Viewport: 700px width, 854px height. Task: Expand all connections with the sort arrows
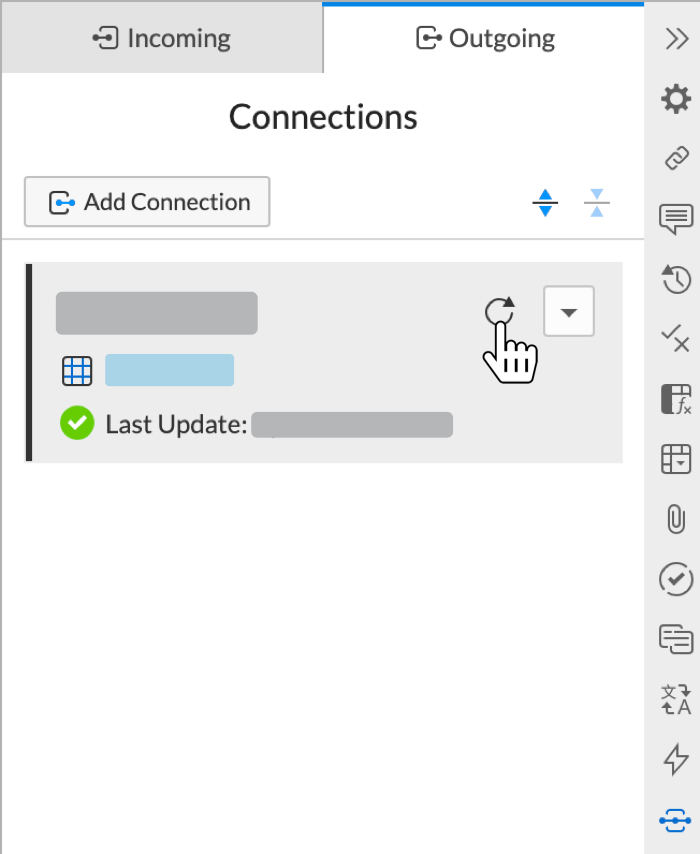pyautogui.click(x=545, y=202)
